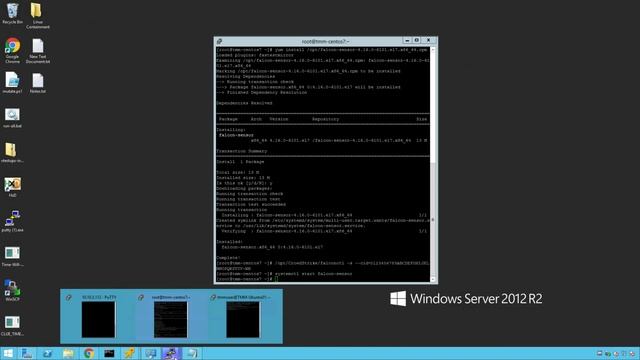Click the 'Complete!' line in terminal
Viewport: 640px width, 360px height.
[228, 258]
